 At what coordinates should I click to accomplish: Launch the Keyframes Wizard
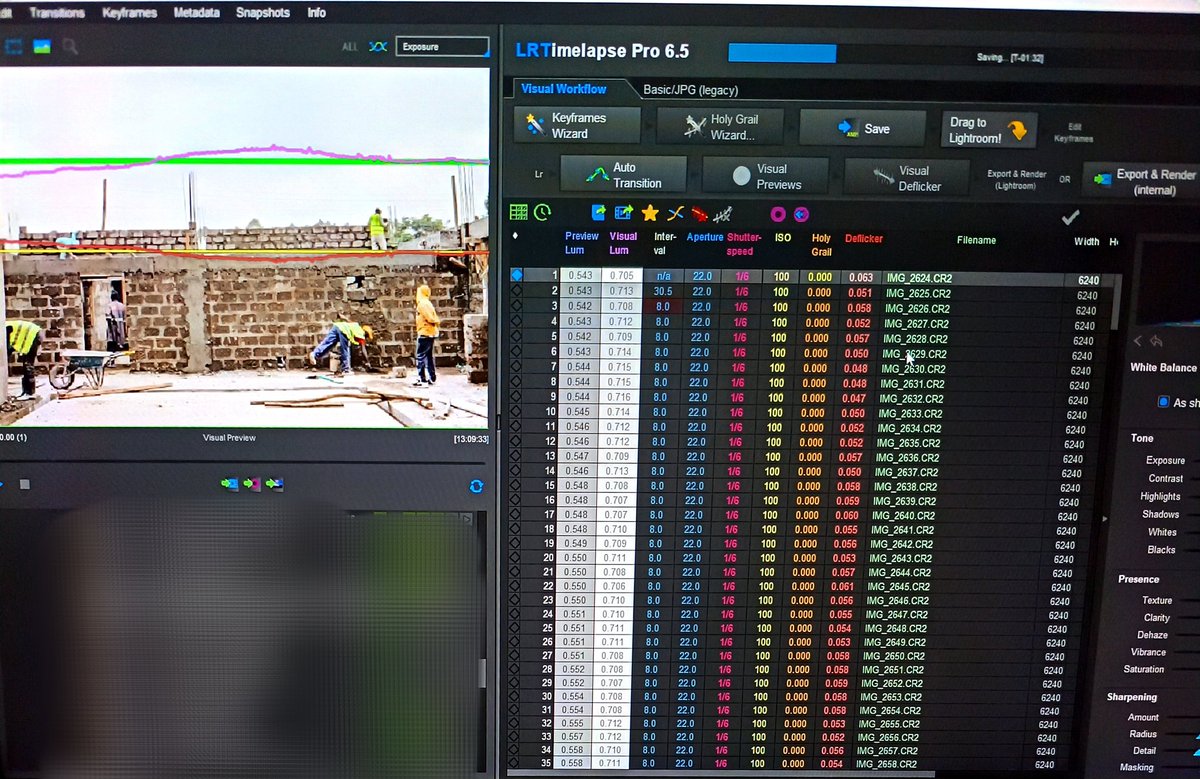tap(577, 125)
